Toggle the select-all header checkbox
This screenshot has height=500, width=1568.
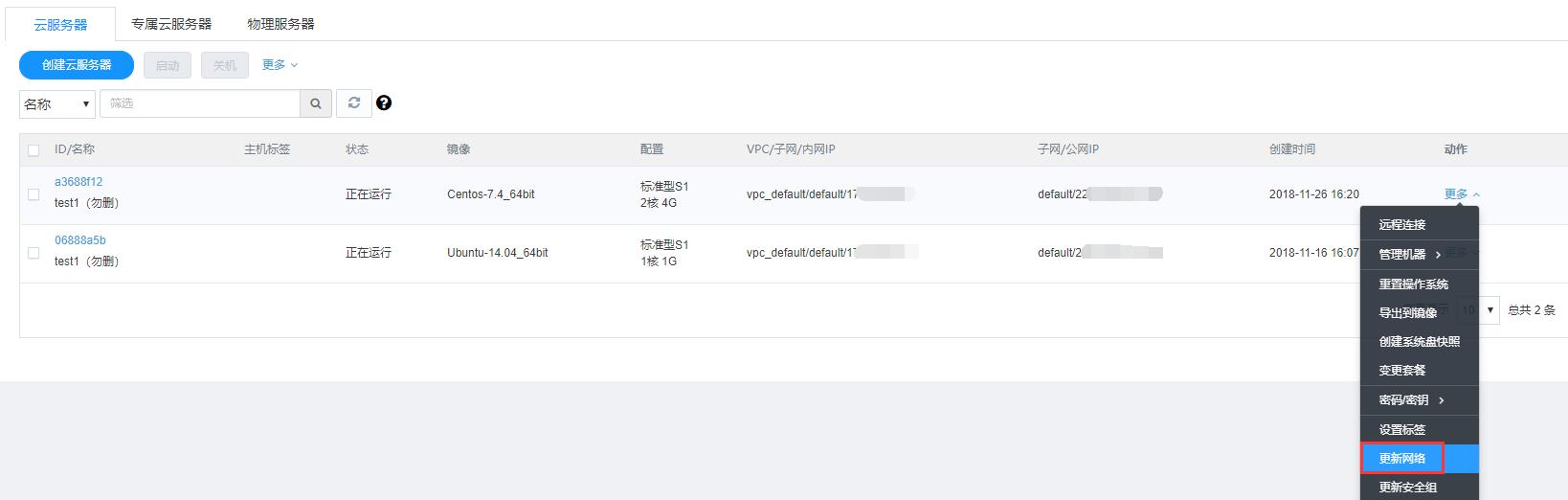[x=34, y=150]
